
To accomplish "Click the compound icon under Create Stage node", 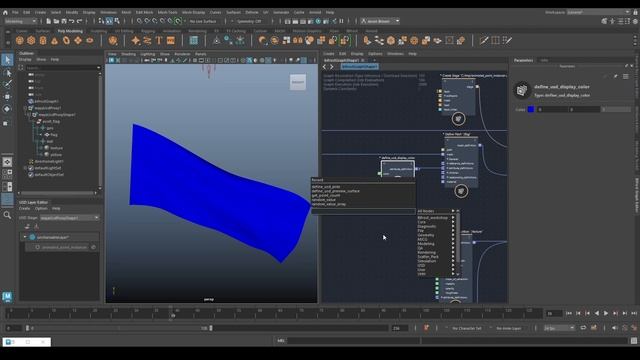I will coord(458,119).
